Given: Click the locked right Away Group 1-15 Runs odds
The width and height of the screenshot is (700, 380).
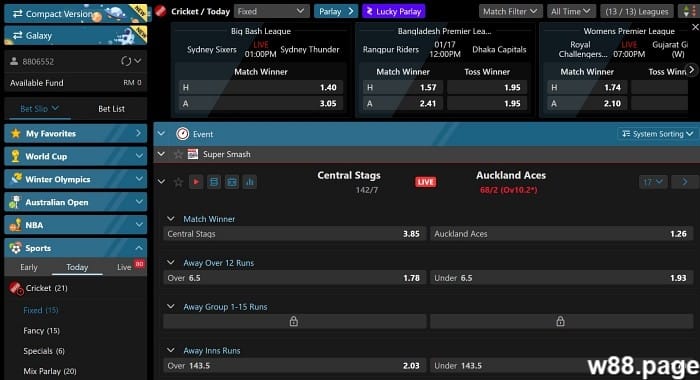Looking at the screenshot, I should pyautogui.click(x=561, y=321).
